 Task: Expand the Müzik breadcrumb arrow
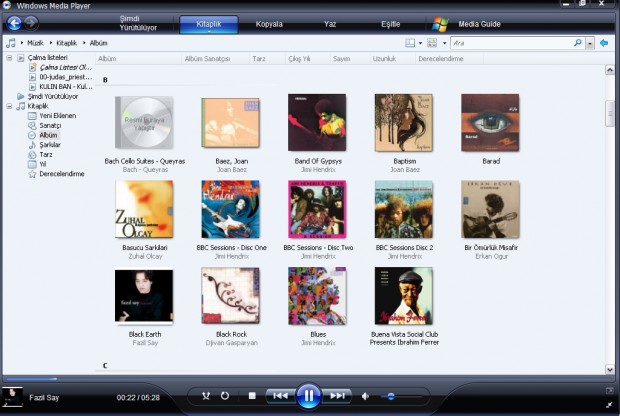click(22, 43)
